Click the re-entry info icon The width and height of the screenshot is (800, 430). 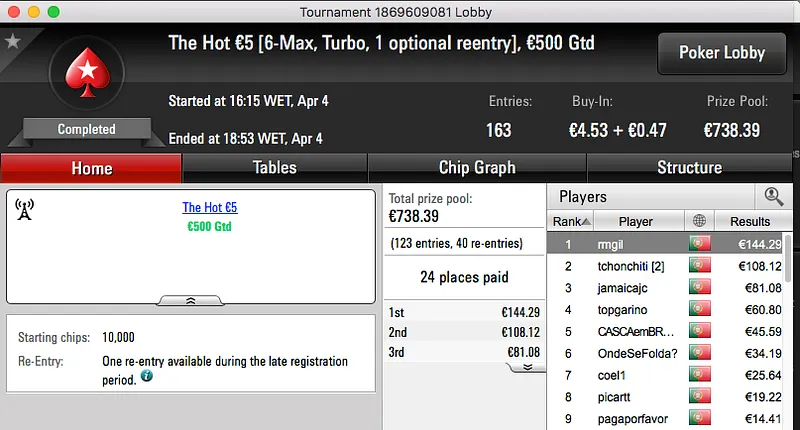pos(147,377)
